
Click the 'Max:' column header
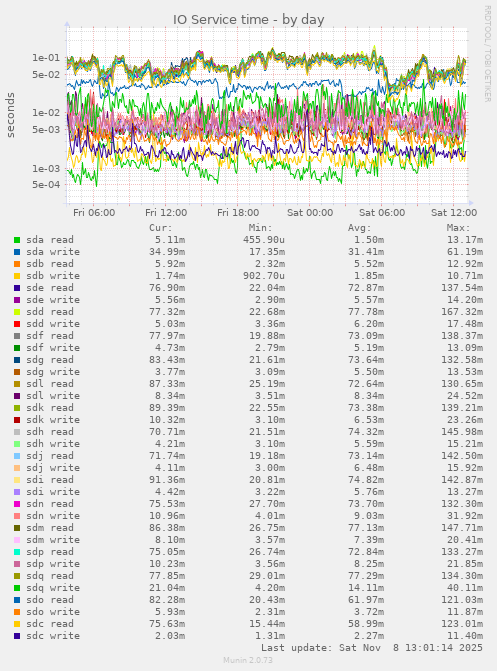point(458,228)
